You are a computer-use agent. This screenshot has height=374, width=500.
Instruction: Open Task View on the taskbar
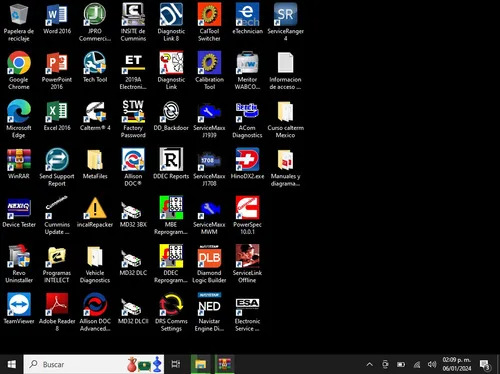(x=176, y=364)
